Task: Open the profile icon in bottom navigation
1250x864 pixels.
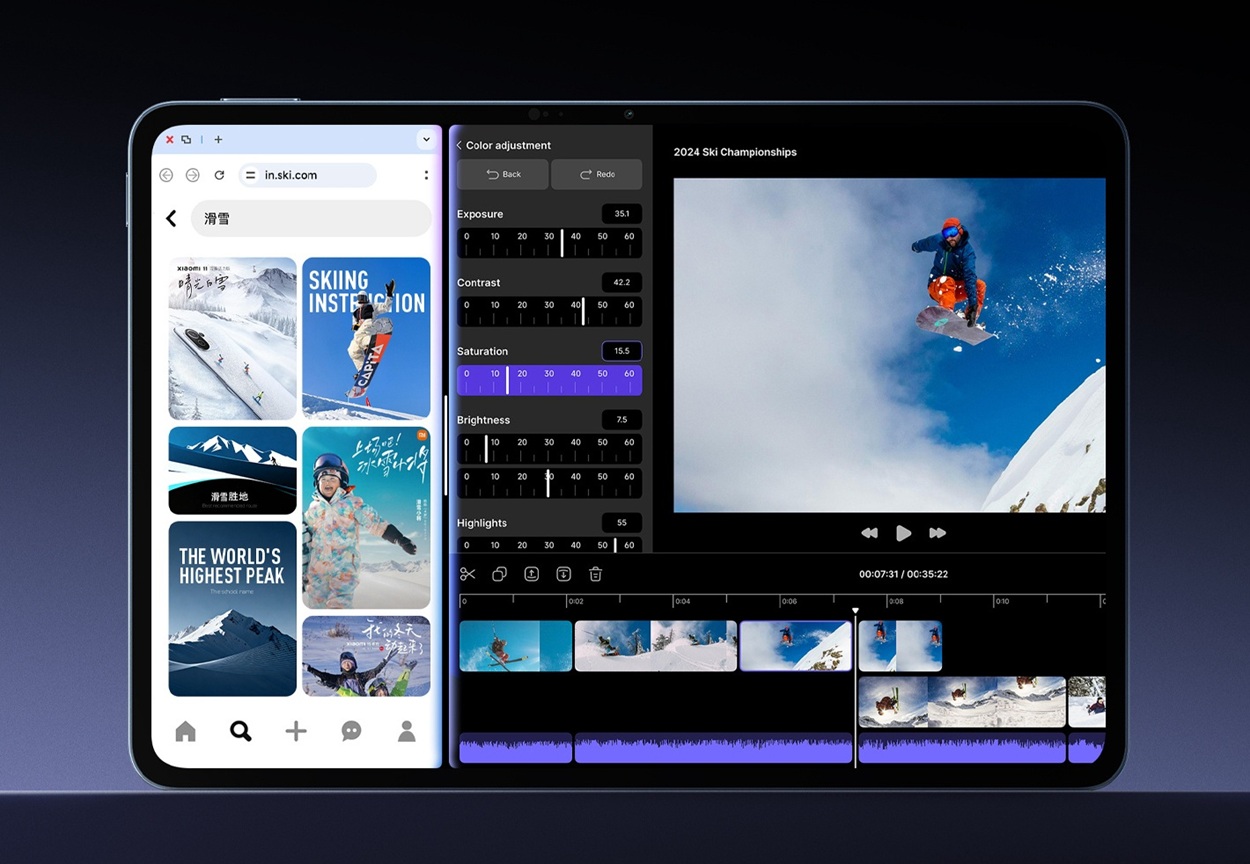Action: [x=406, y=731]
